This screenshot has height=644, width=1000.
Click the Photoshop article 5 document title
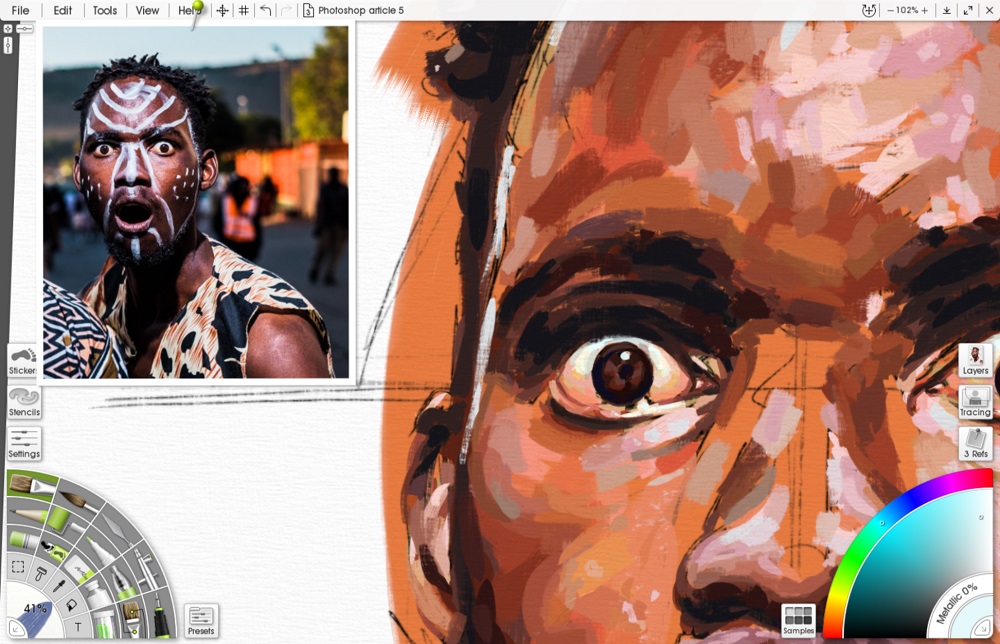(361, 10)
